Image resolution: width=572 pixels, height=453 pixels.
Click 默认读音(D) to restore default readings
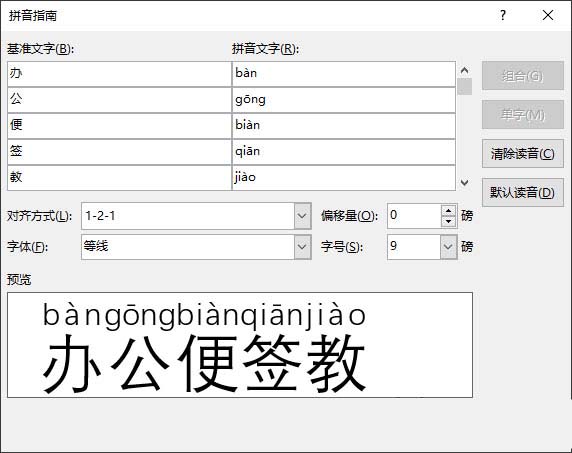[x=523, y=192]
